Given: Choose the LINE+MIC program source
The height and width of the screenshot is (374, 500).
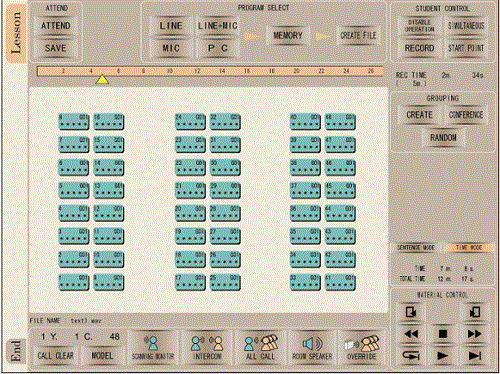Looking at the screenshot, I should coord(217,26).
